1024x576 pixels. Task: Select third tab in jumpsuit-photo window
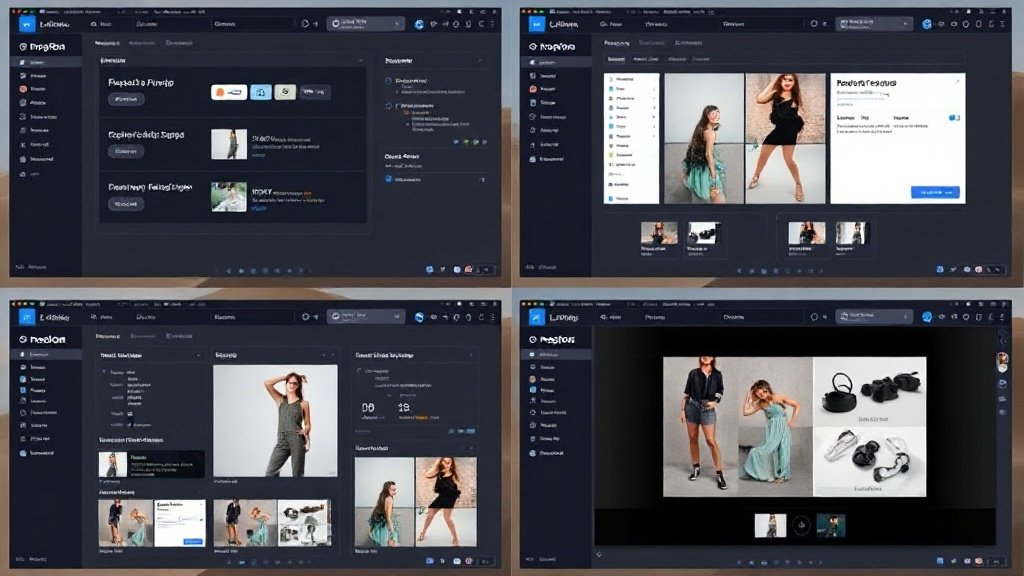pos(179,336)
